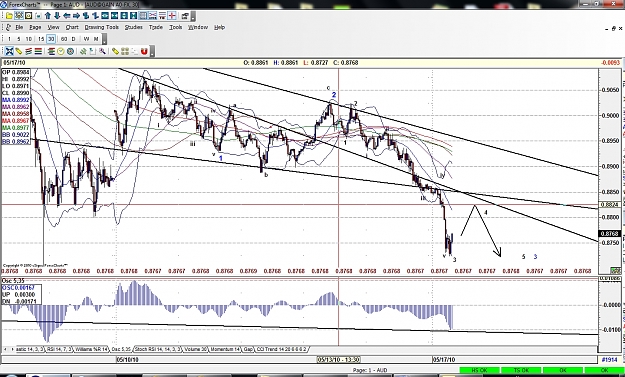This screenshot has width=625, height=377.
Task: Expand the timeframe toolbar overflow arrow
Action: pos(104,39)
